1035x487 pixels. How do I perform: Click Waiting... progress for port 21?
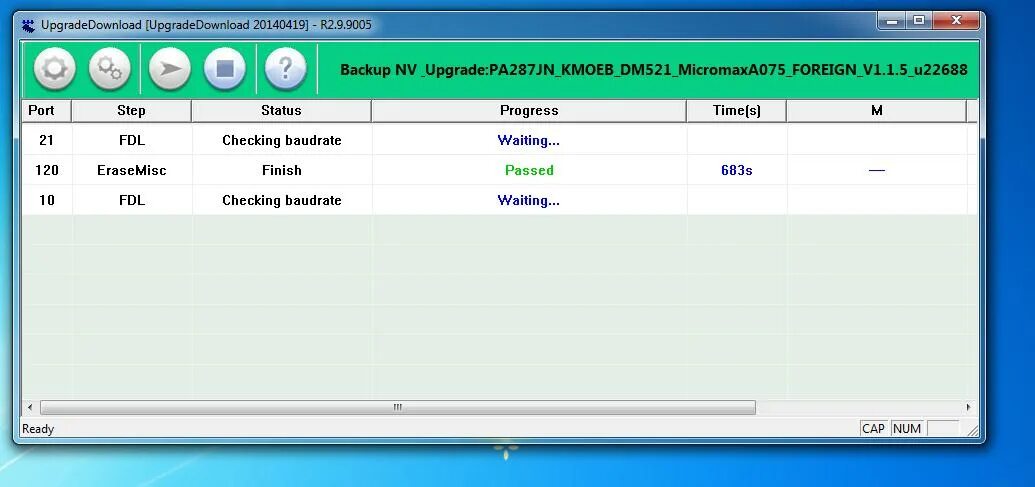point(529,140)
